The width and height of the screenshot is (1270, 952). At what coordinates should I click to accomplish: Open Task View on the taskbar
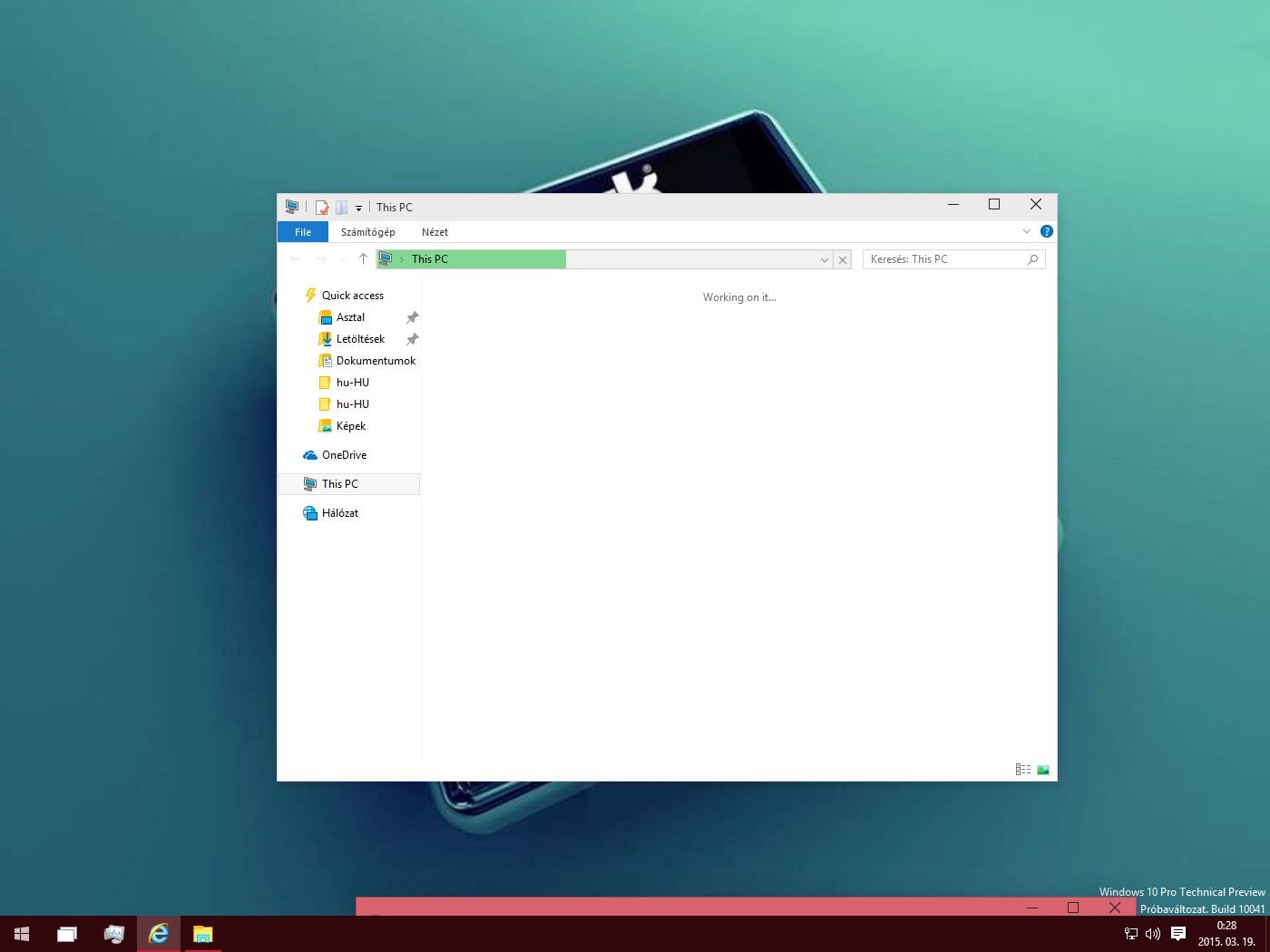coord(67,934)
